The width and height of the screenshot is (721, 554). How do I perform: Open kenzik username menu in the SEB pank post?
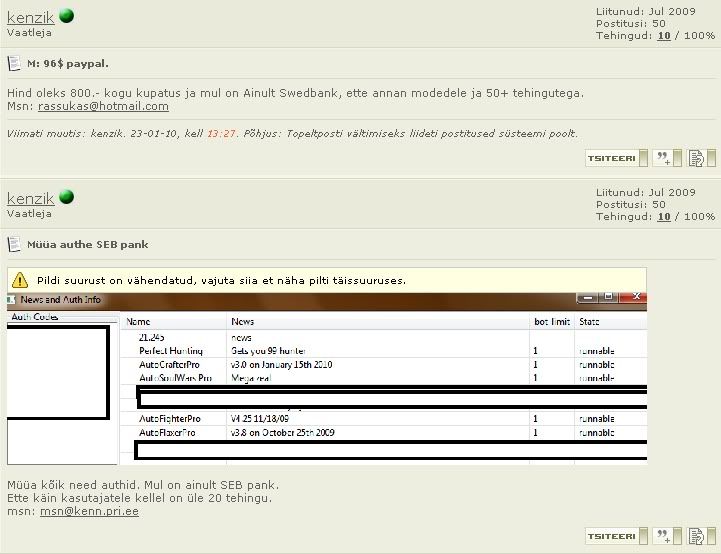30,198
